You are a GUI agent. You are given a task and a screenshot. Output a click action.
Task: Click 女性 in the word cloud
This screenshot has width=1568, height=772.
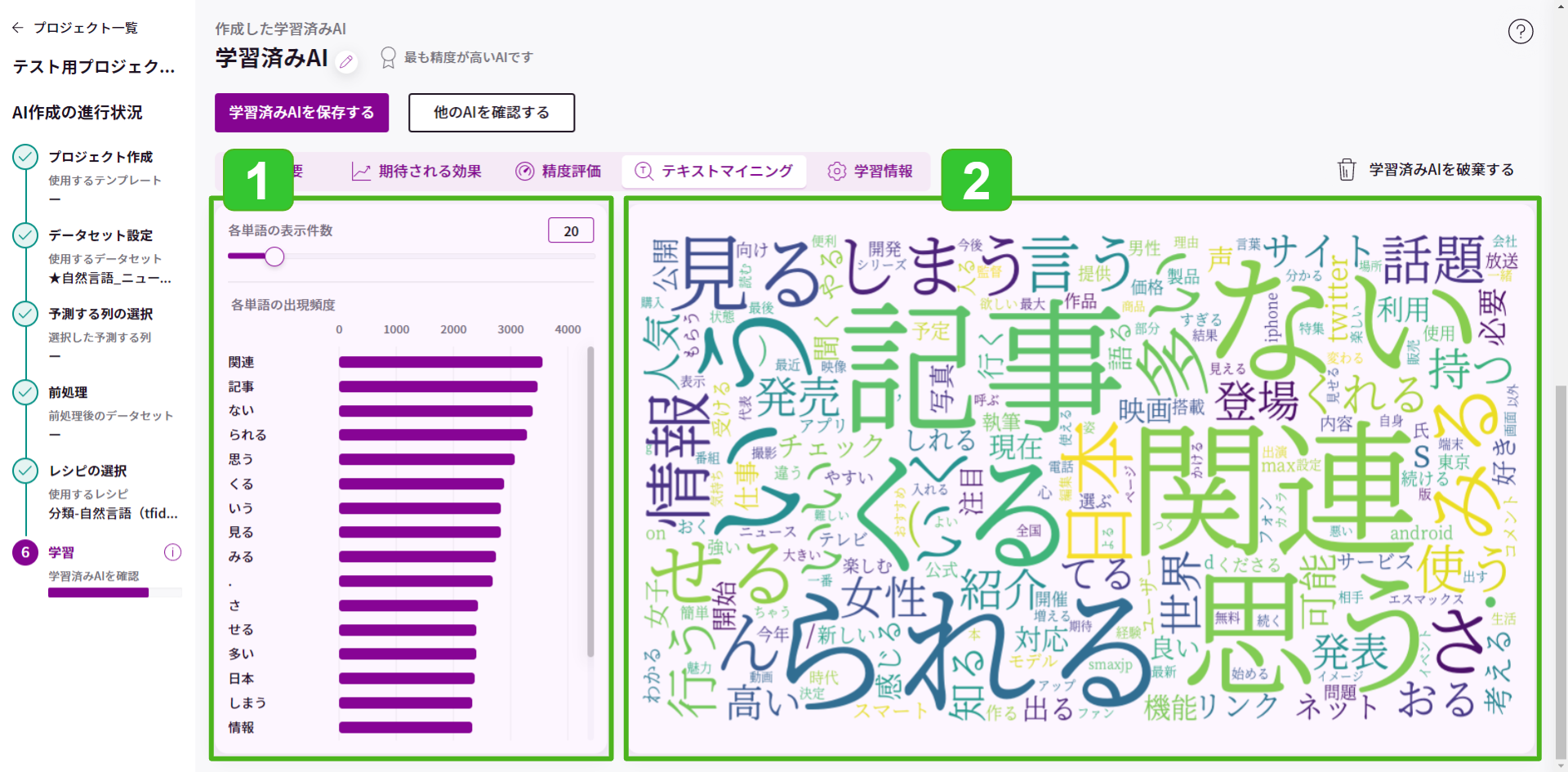(x=884, y=599)
